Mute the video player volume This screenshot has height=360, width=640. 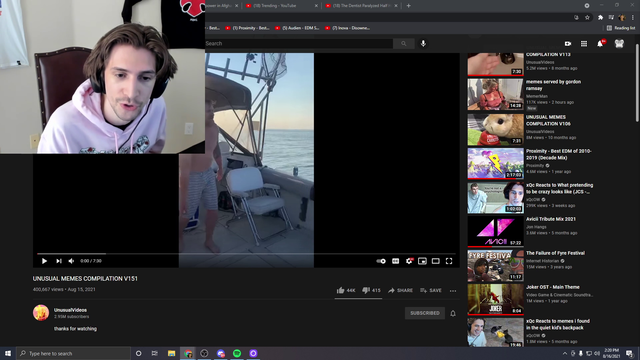coord(71,261)
